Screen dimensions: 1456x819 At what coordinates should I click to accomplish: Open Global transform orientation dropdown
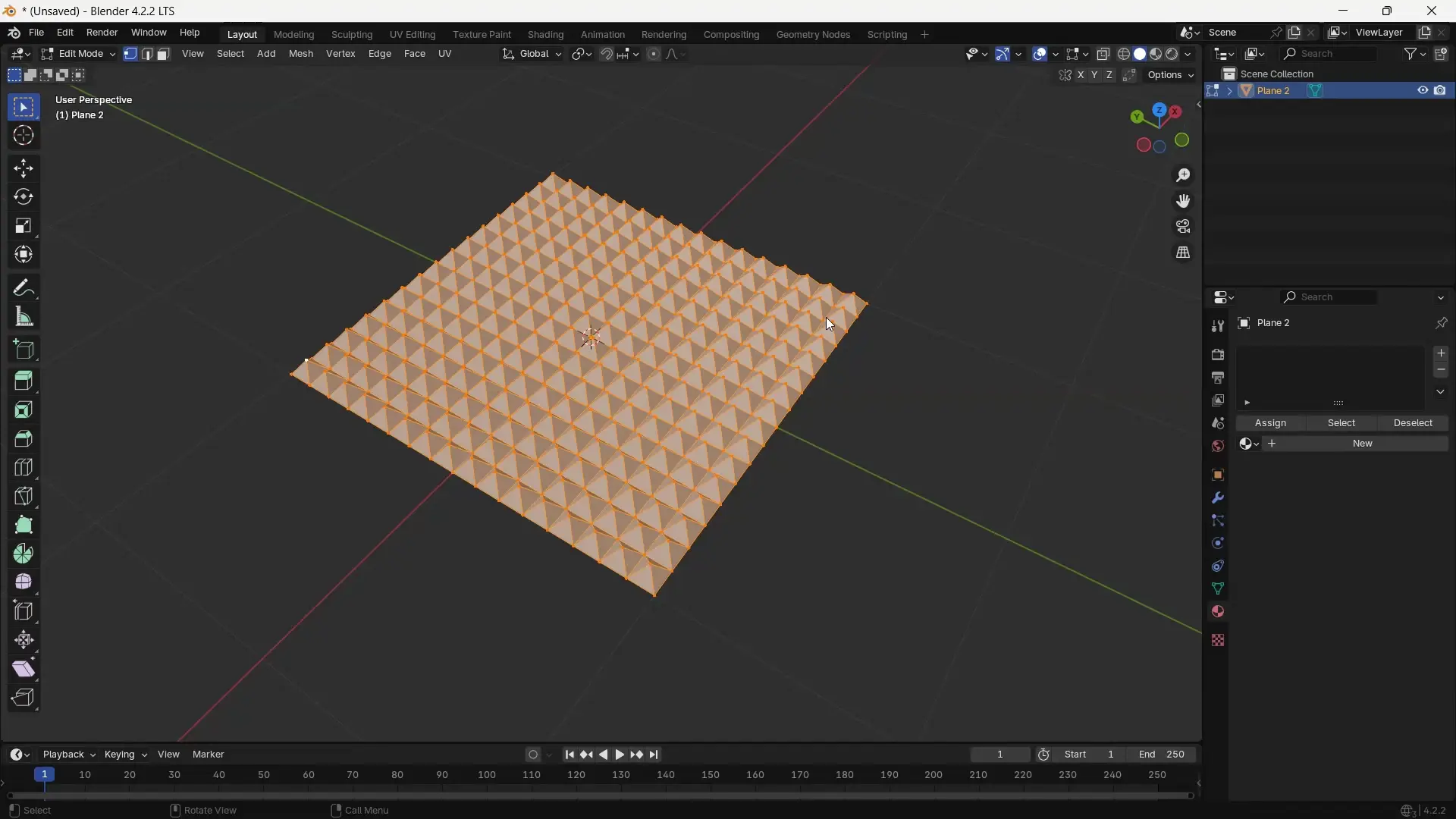pyautogui.click(x=533, y=55)
